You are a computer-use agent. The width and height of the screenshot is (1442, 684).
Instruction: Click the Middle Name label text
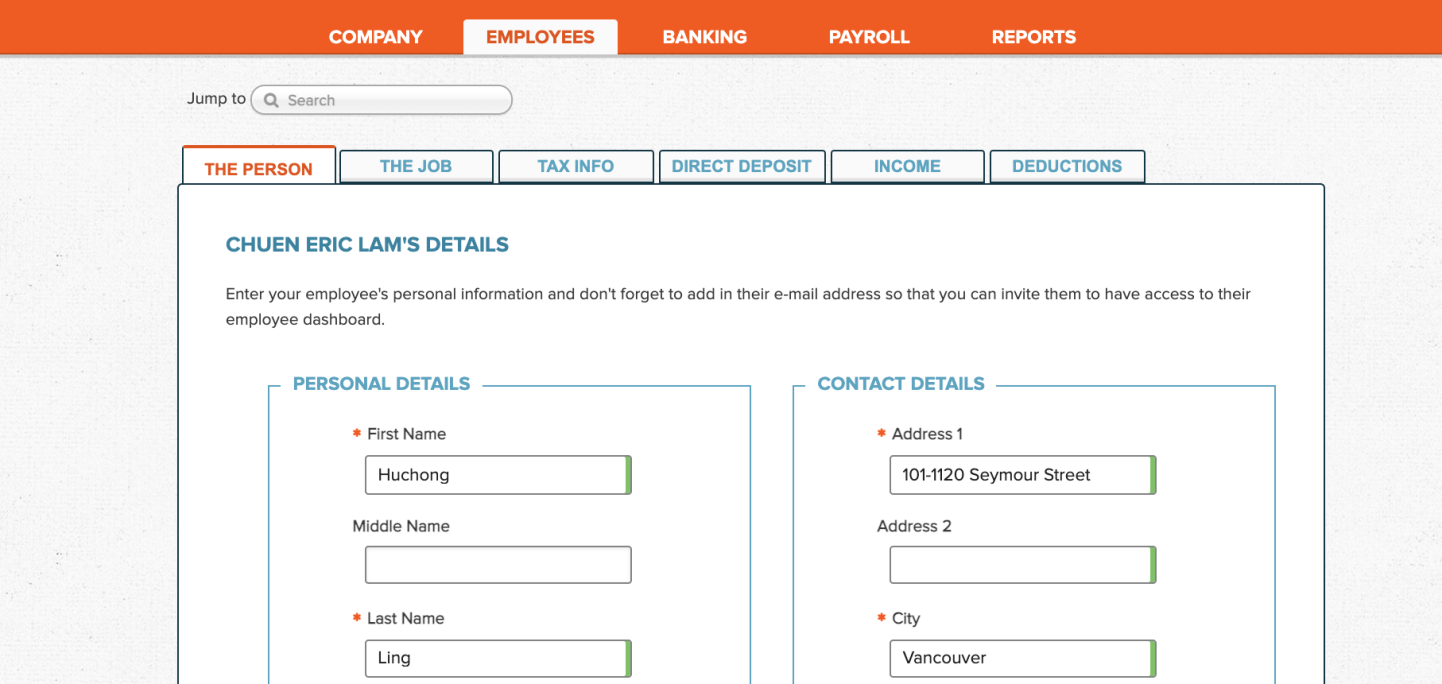point(401,526)
